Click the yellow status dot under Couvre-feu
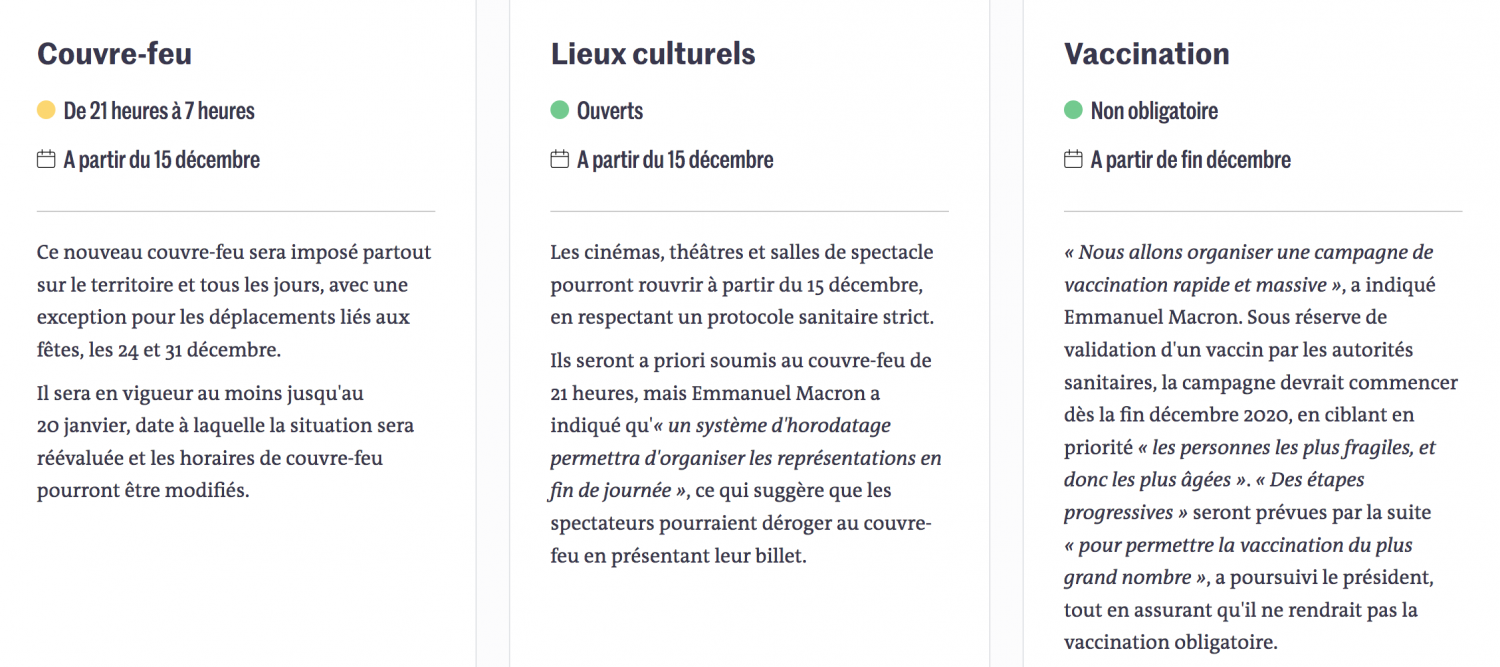 (x=46, y=110)
